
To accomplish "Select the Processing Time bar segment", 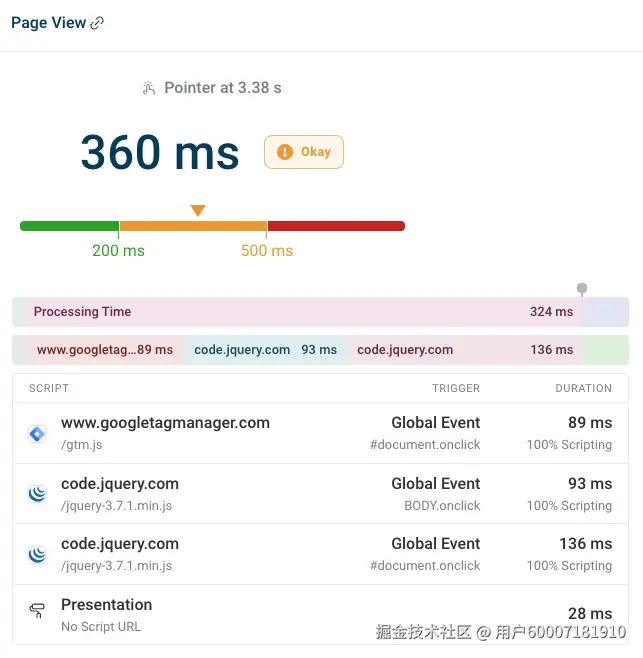I will (303, 312).
